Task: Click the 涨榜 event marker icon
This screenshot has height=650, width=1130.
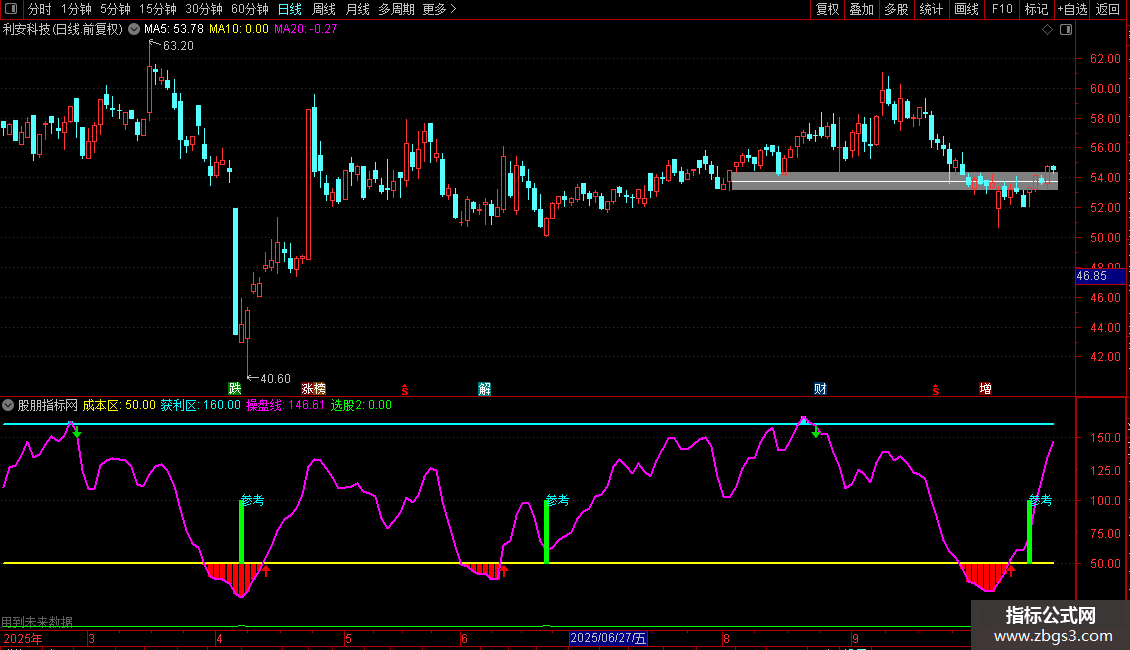Action: tap(313, 388)
